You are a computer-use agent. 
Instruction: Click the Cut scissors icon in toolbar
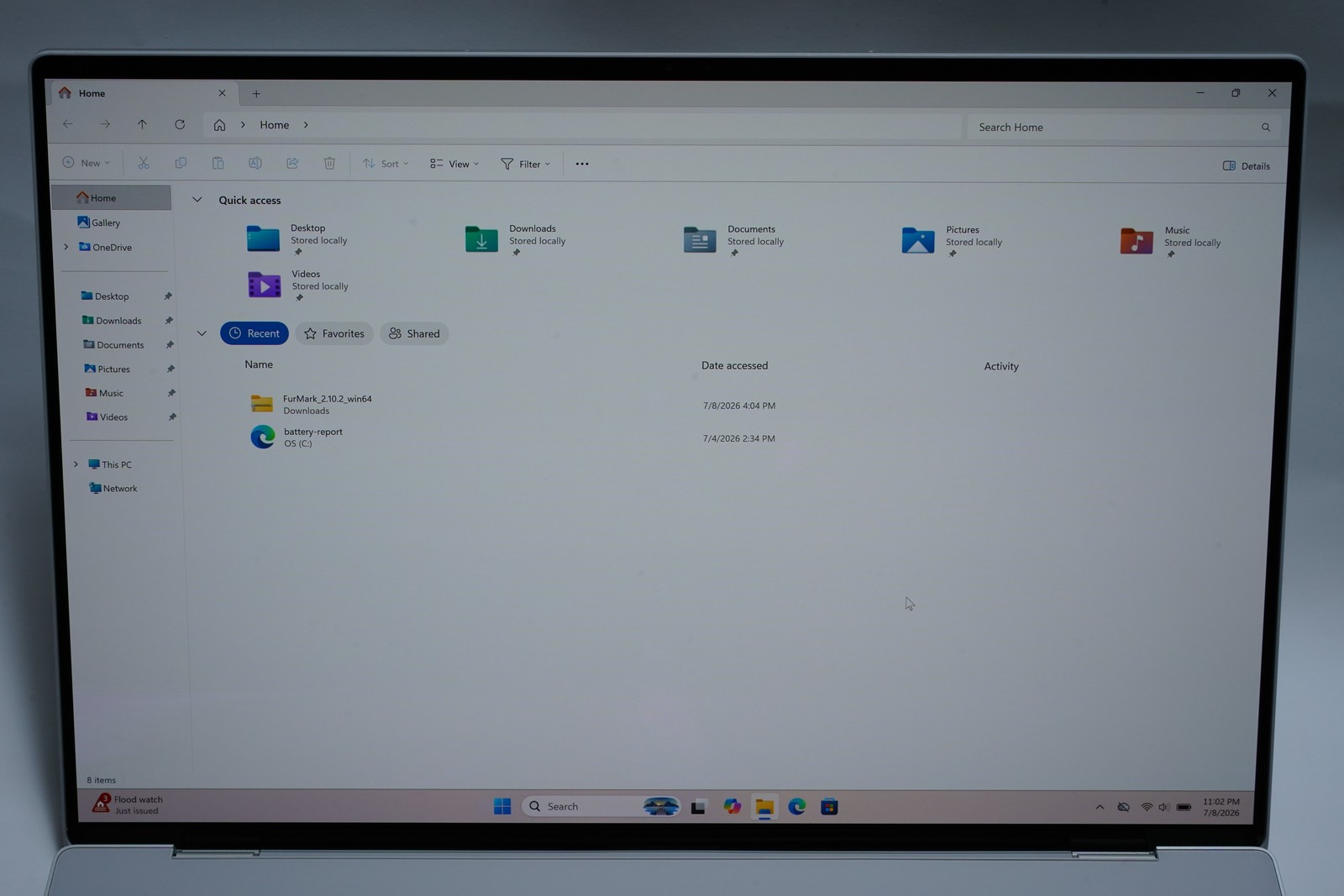click(x=144, y=163)
